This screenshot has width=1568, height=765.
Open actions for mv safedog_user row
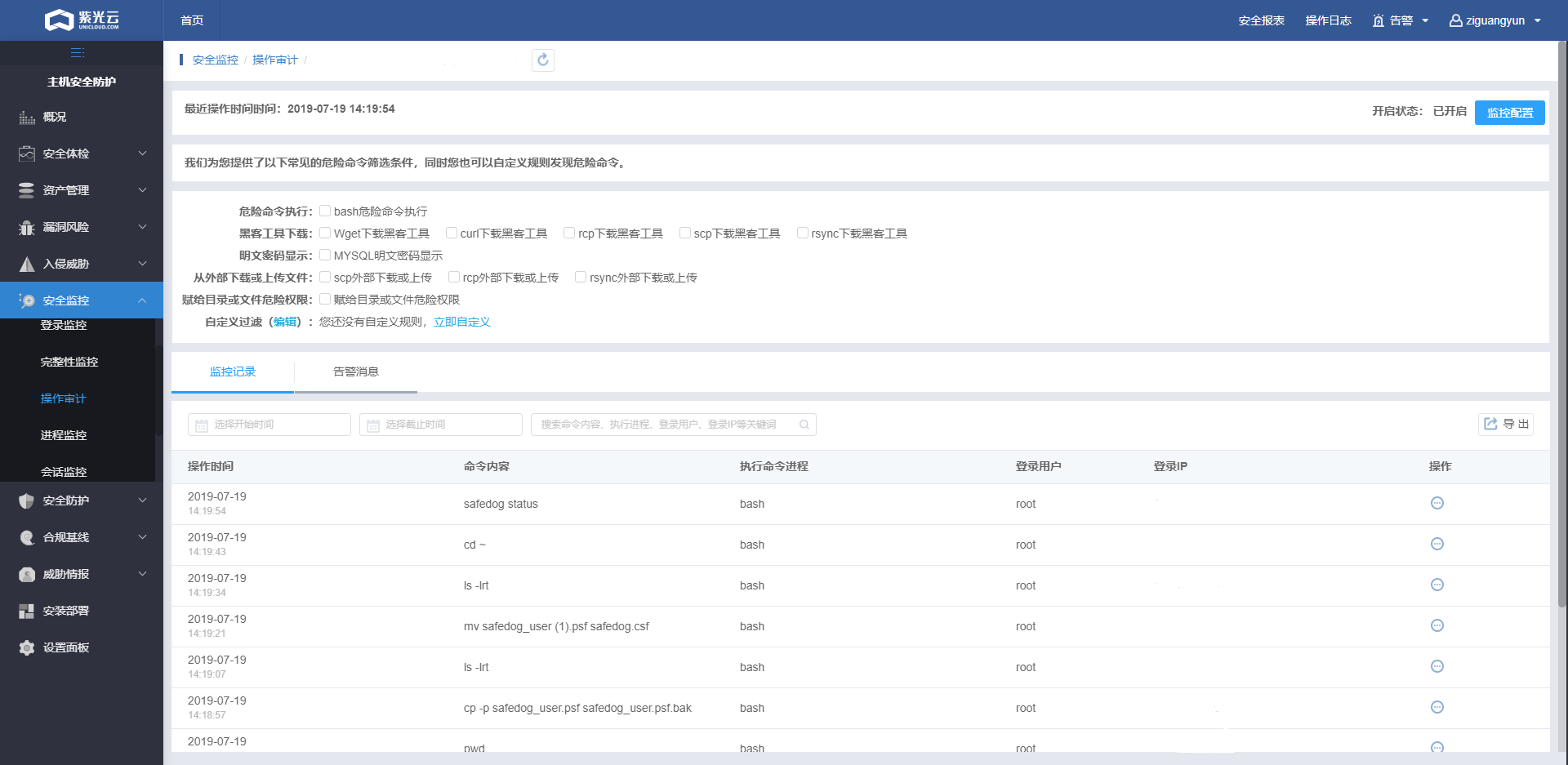tap(1437, 625)
